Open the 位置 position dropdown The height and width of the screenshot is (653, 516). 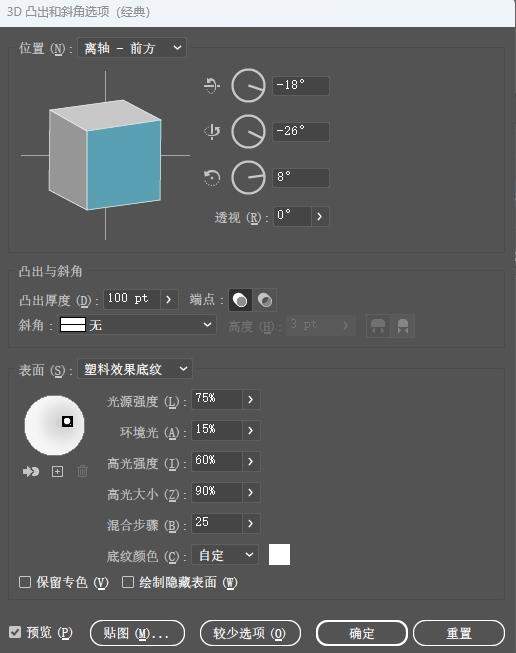(132, 48)
